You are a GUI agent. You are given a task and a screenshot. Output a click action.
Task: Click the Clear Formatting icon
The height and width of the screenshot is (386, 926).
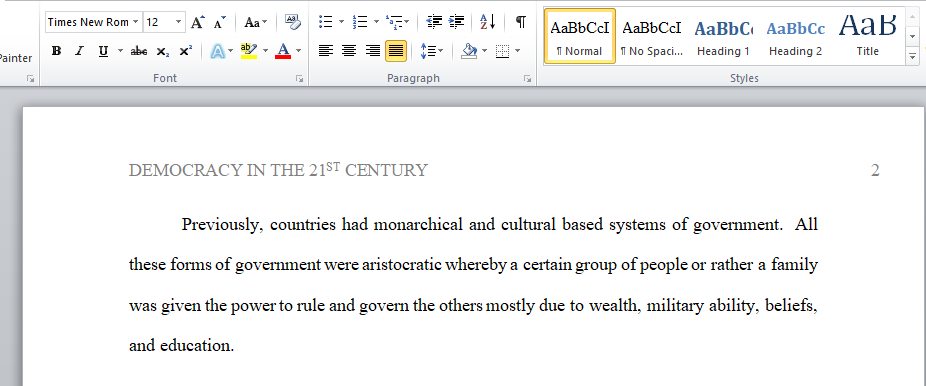(292, 22)
